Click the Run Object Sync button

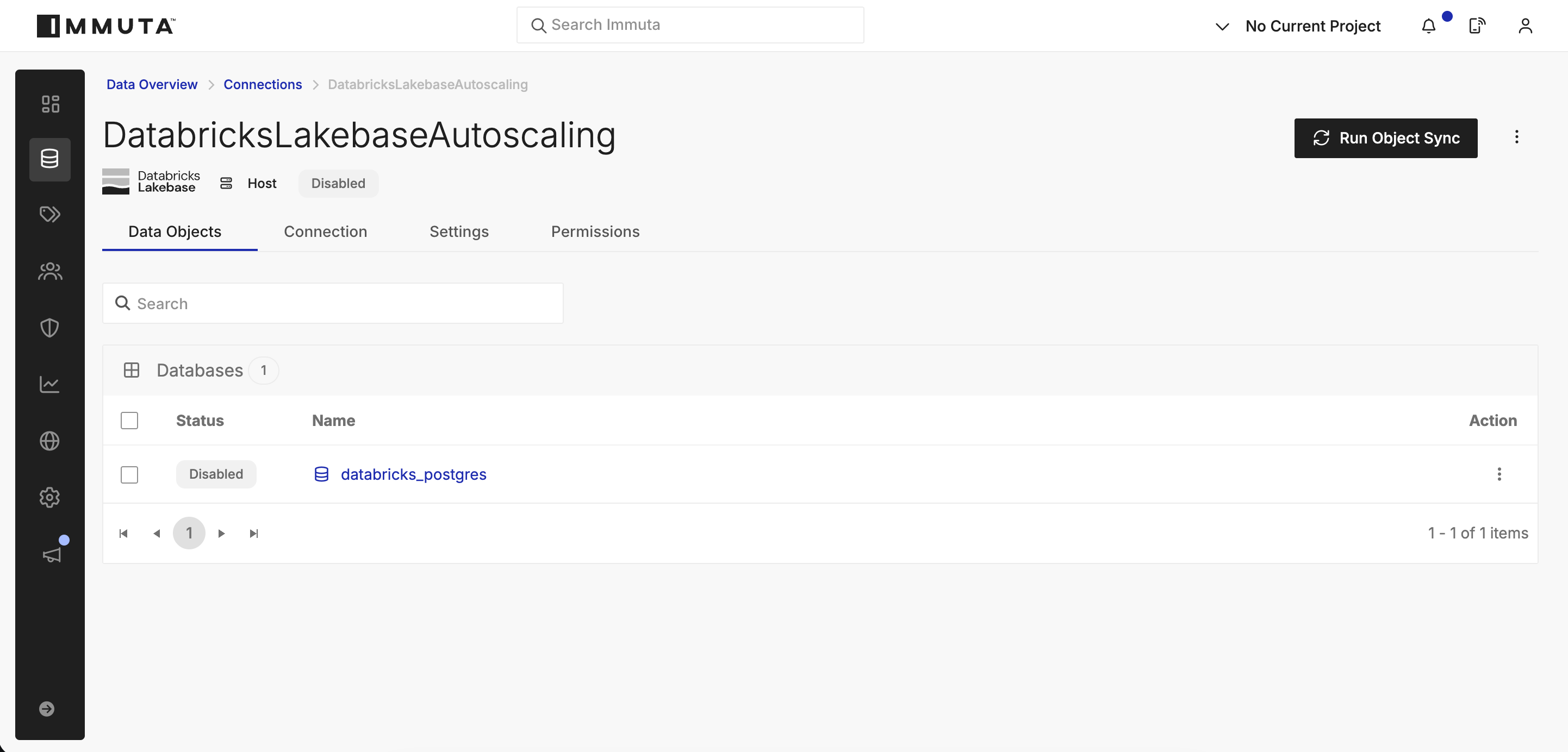1385,138
